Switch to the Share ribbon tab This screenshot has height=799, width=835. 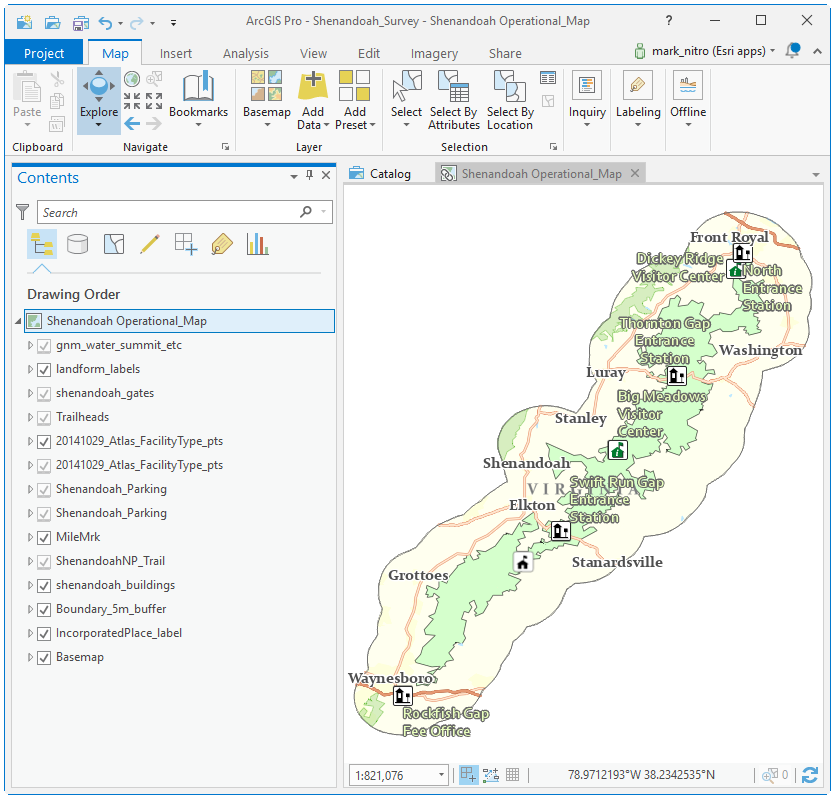click(x=505, y=54)
